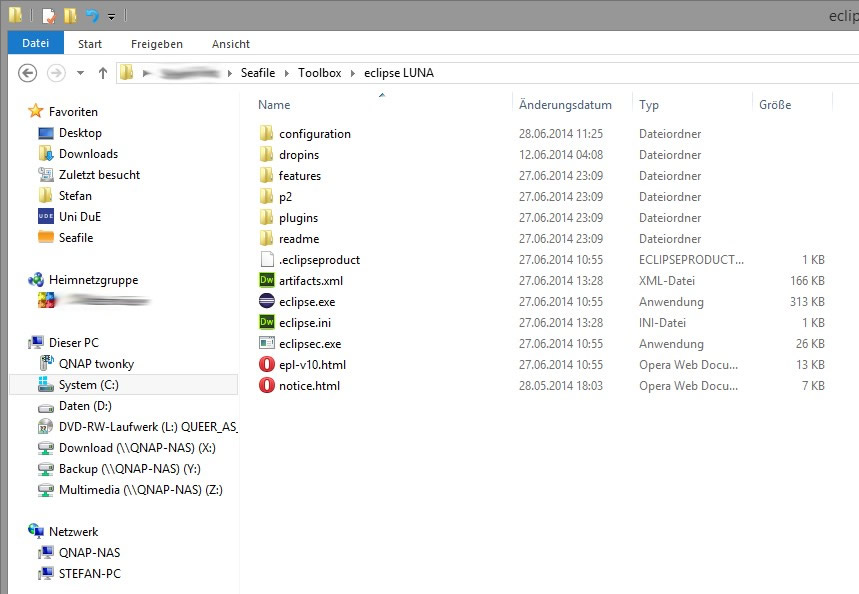Click the 166 KB size cell
This screenshot has height=594, width=859.
[x=807, y=281]
